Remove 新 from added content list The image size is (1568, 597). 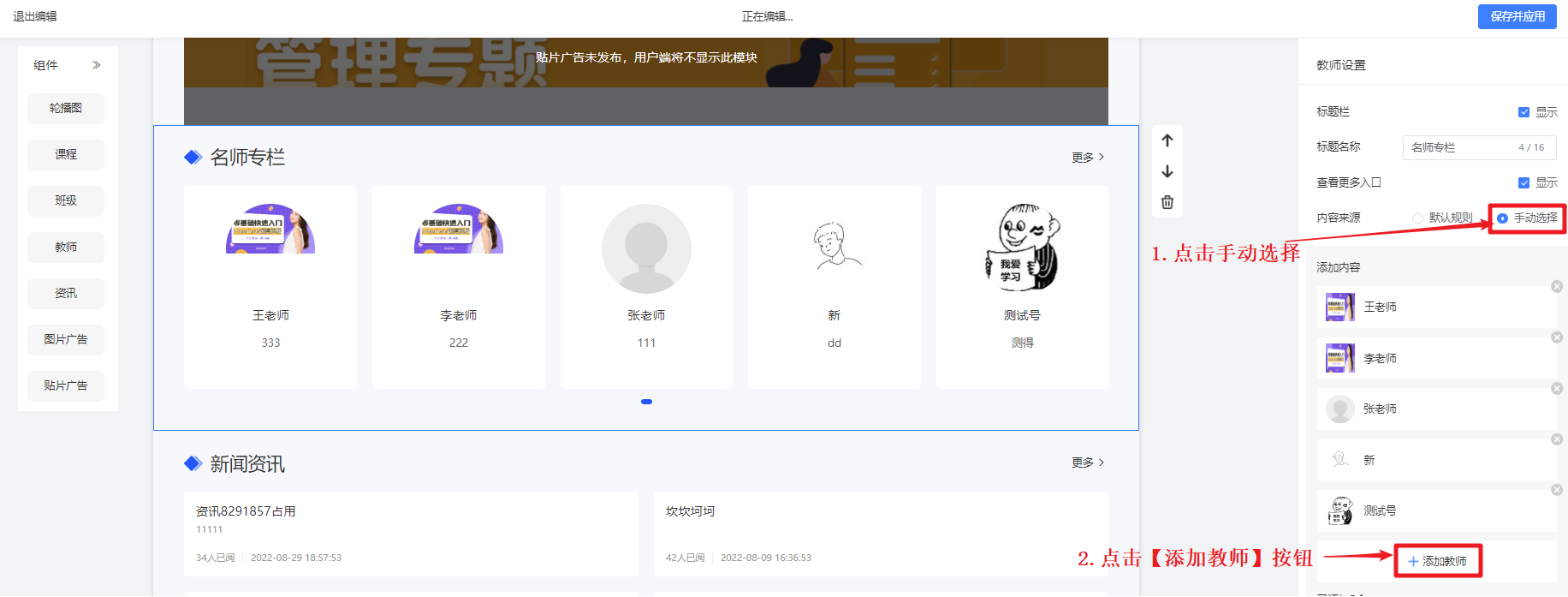click(x=1557, y=439)
